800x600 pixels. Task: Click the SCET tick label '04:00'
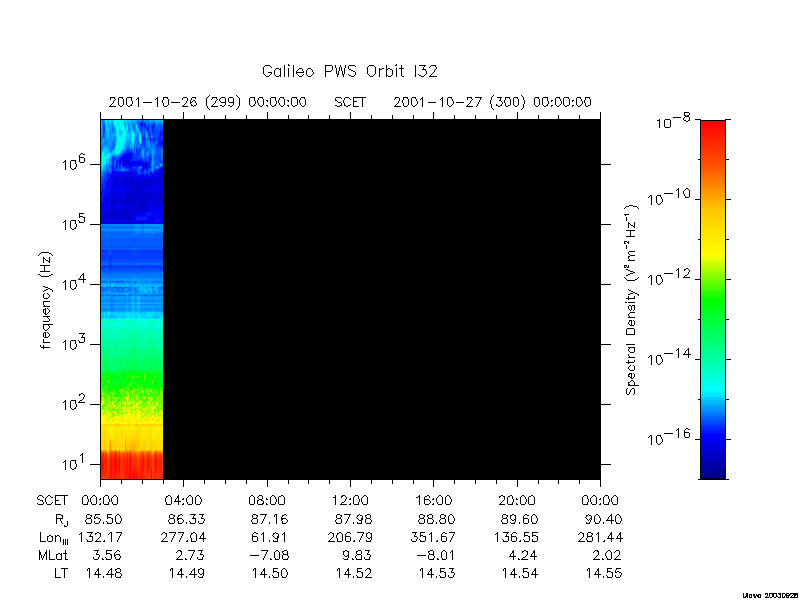point(183,501)
